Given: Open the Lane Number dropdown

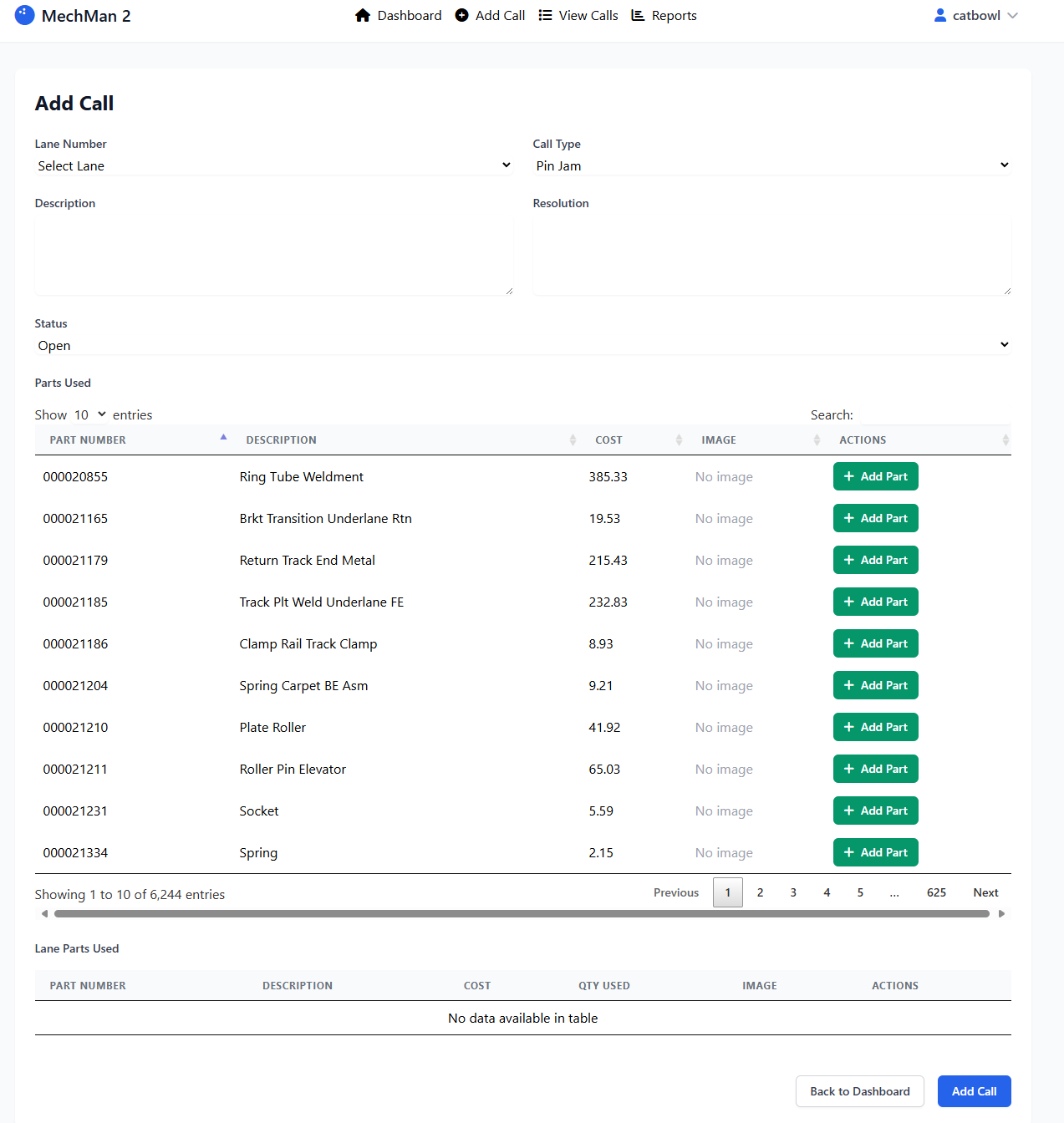Looking at the screenshot, I should (x=273, y=165).
